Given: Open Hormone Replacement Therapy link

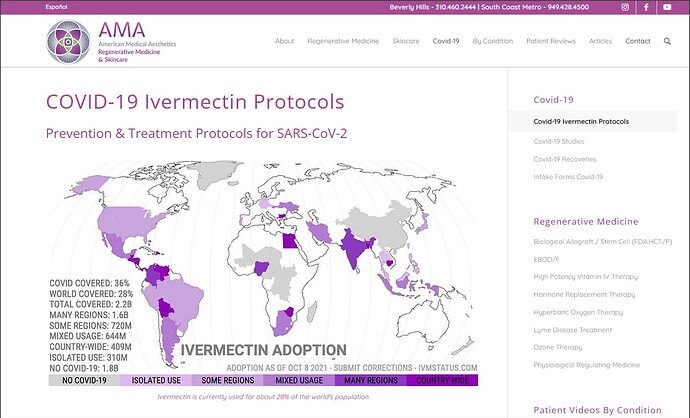Looking at the screenshot, I should (584, 294).
